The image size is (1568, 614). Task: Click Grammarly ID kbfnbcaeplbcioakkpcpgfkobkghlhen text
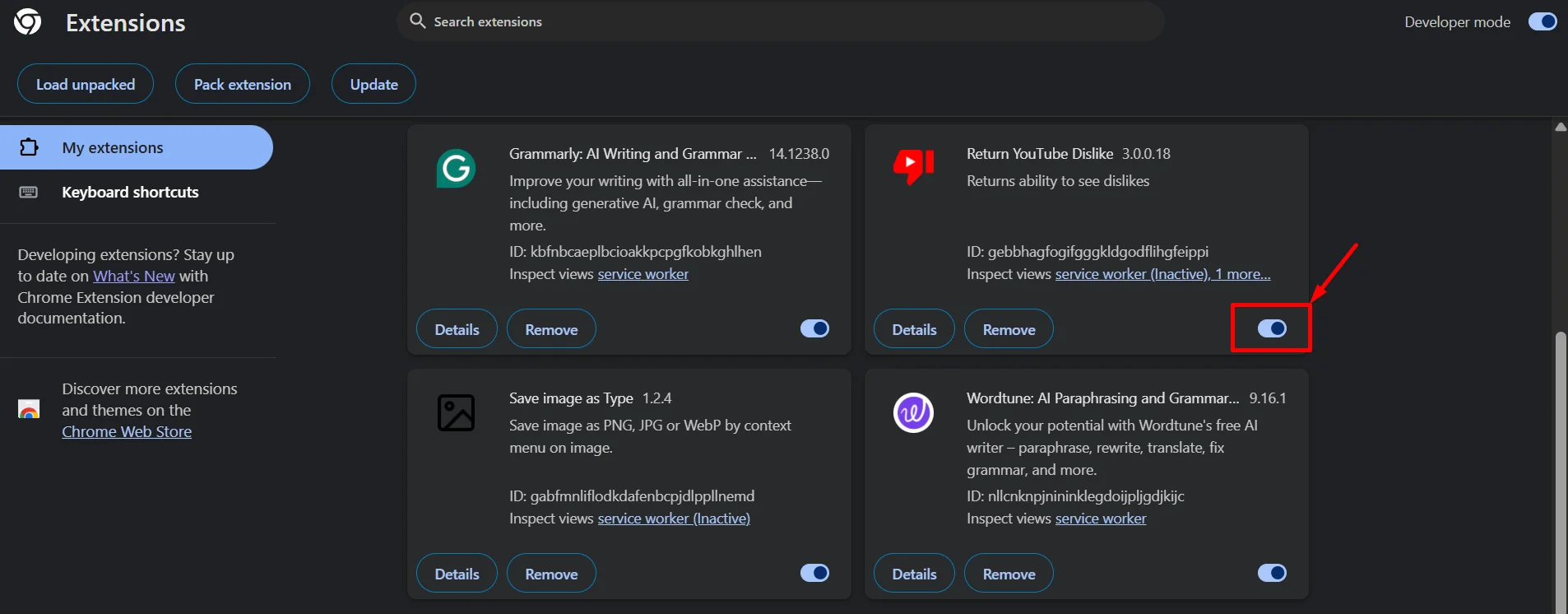coord(635,252)
